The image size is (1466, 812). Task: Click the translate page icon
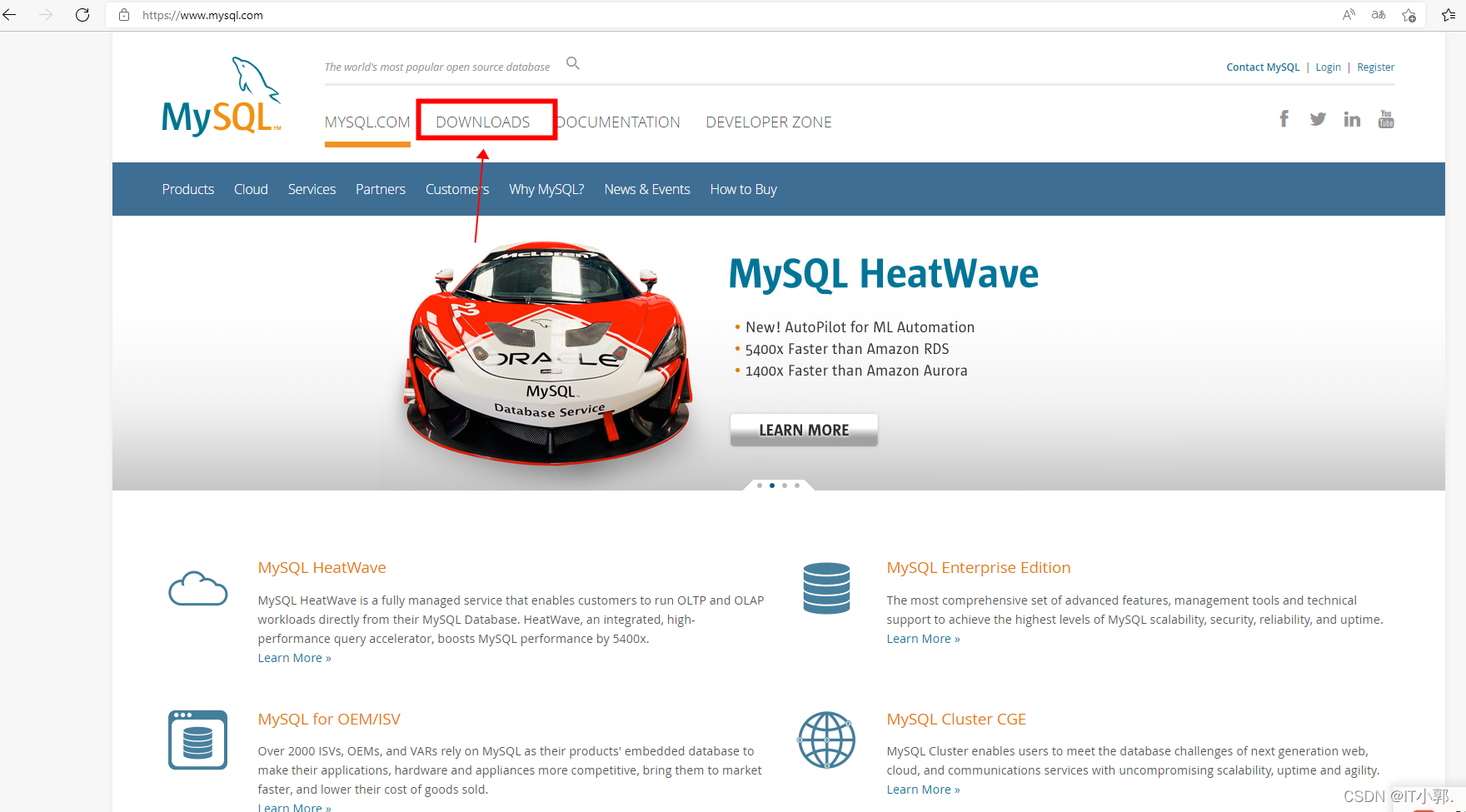tap(1379, 15)
